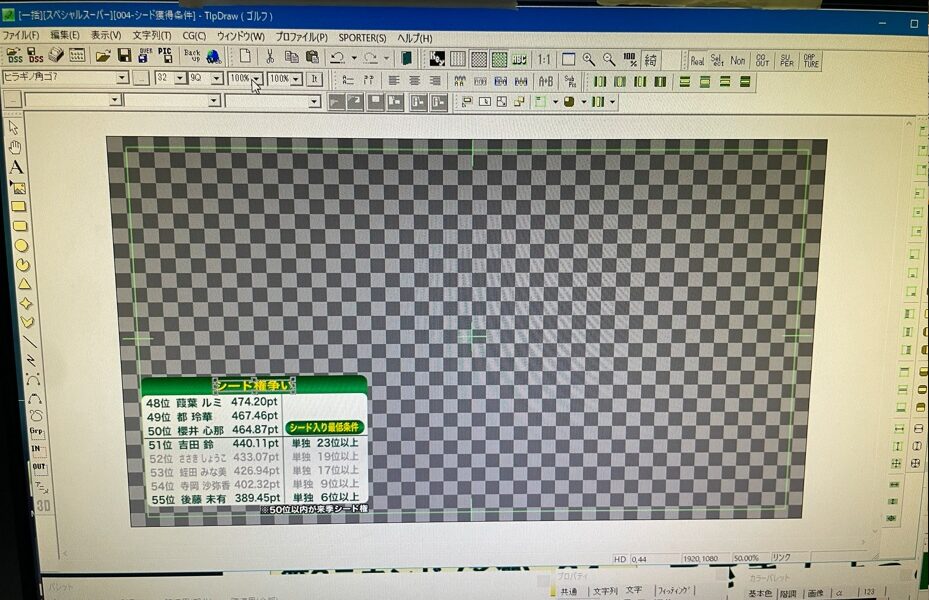Click the 1:1 actual size button
Screen dimensions: 929x600
click(x=544, y=59)
